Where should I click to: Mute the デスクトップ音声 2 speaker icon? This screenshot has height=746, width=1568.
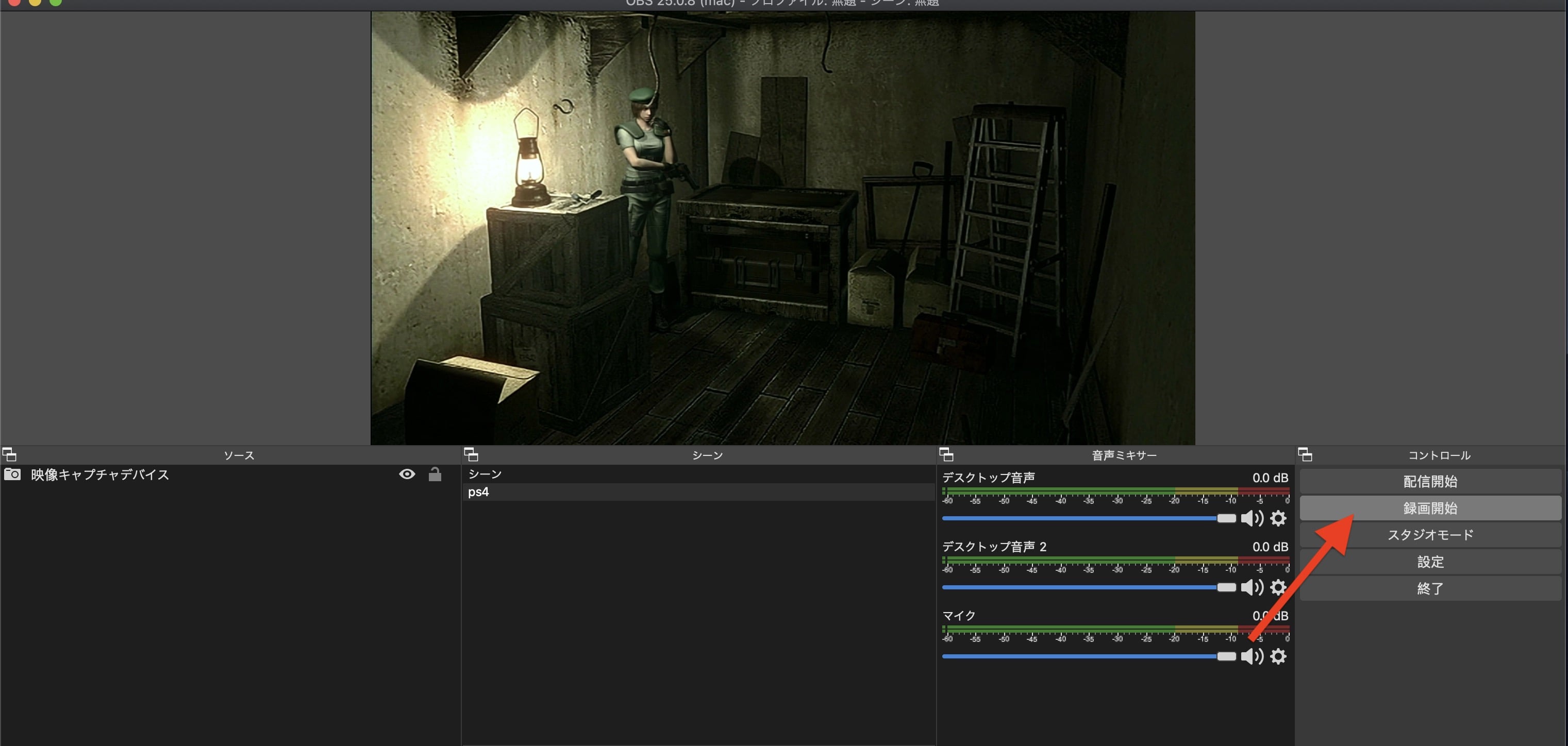1252,587
